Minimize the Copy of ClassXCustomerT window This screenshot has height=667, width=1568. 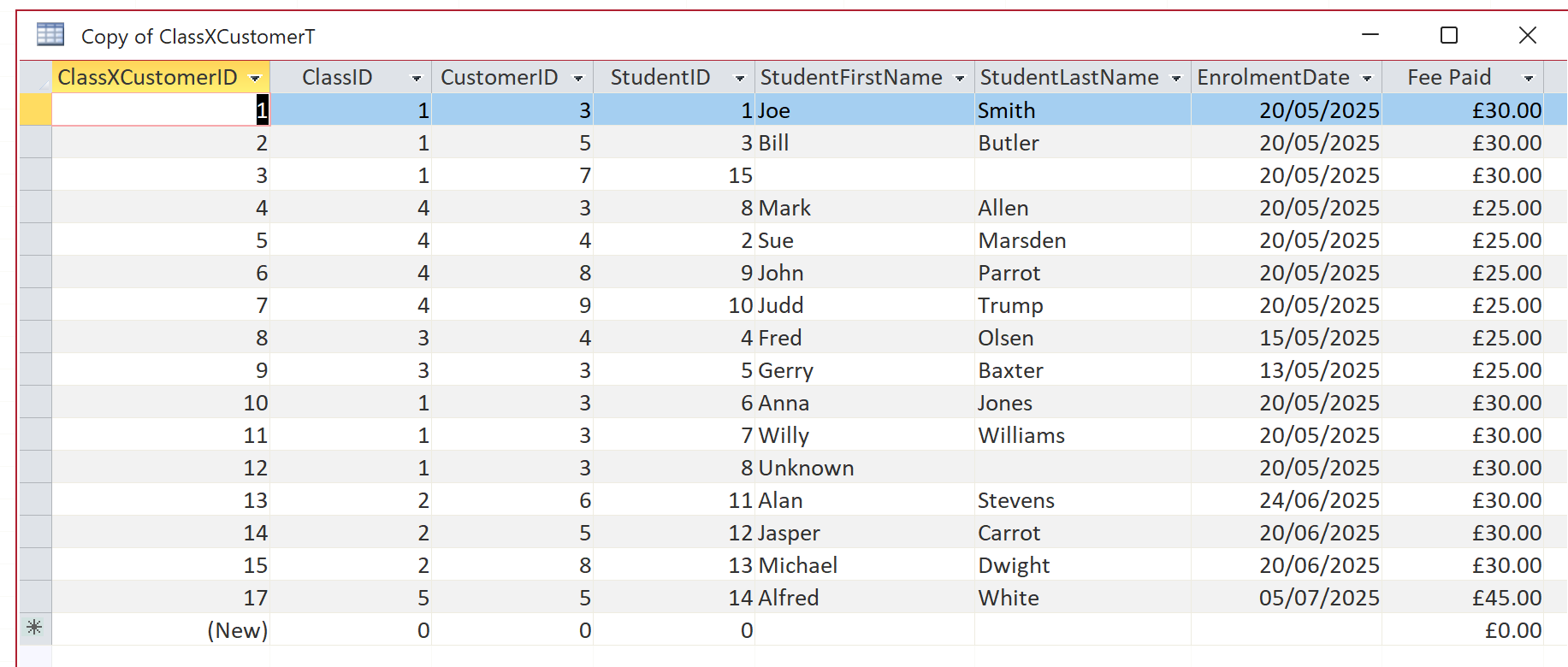tap(1370, 35)
